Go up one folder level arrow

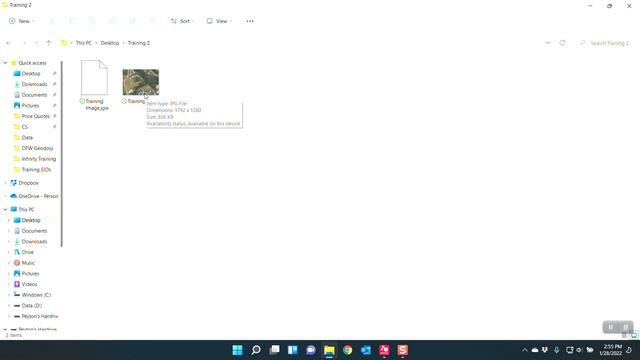[49, 43]
